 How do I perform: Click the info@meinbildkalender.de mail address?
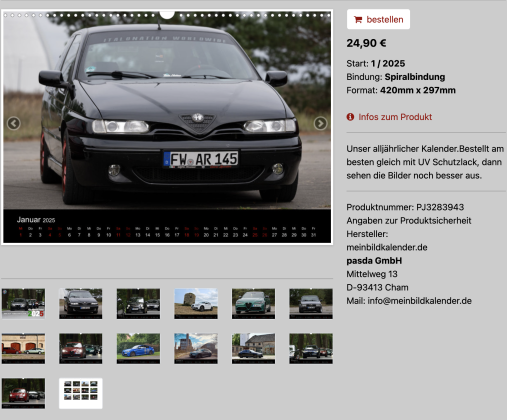[x=419, y=301]
